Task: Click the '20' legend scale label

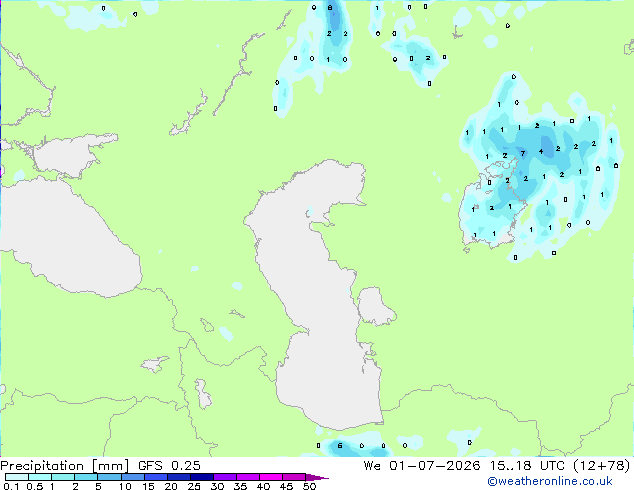Action: 171,486
